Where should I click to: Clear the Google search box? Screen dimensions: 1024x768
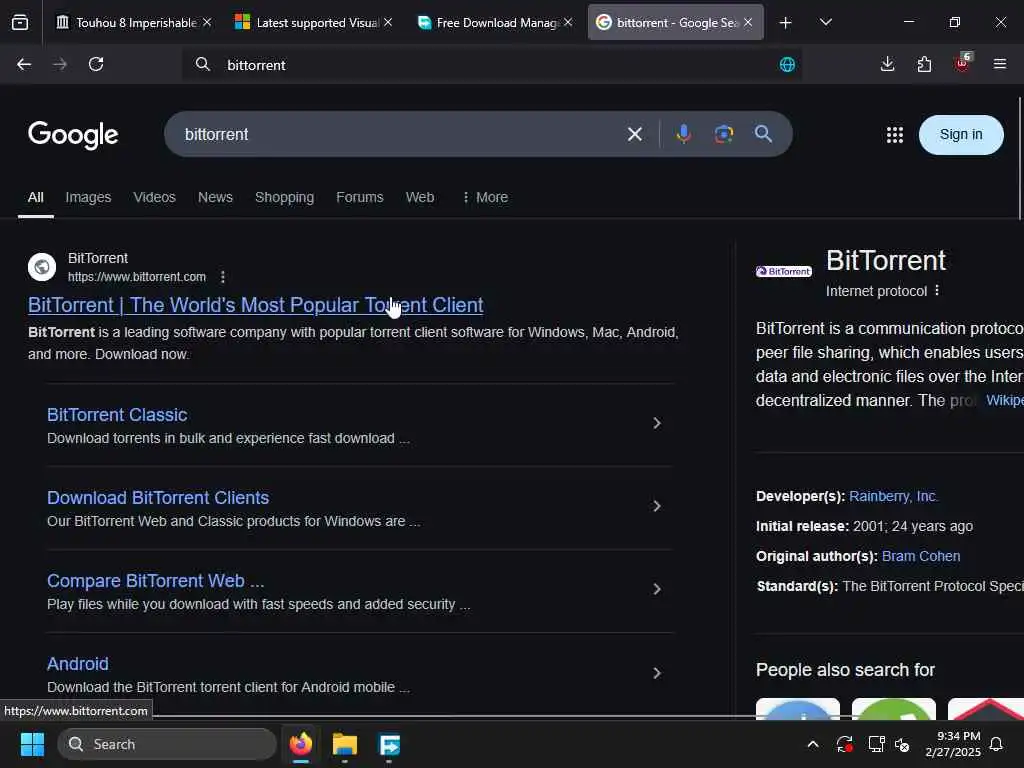pos(635,135)
